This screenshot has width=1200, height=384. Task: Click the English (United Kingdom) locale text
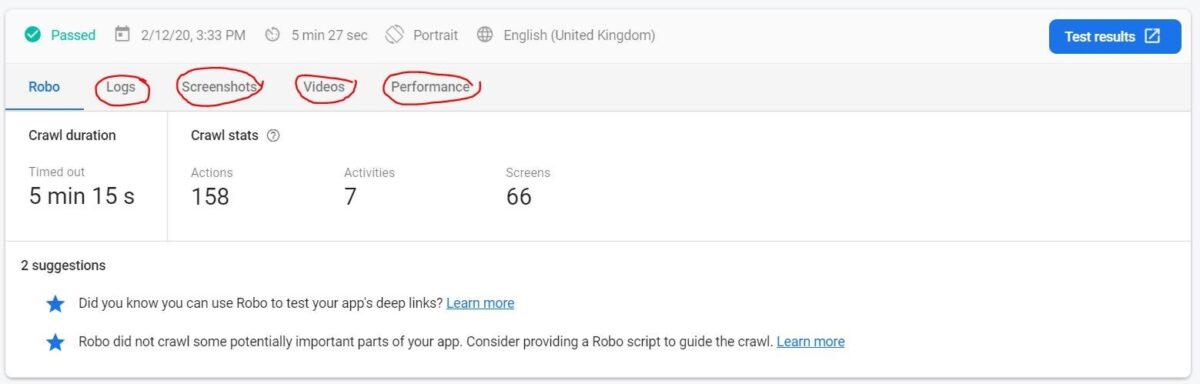pyautogui.click(x=579, y=35)
